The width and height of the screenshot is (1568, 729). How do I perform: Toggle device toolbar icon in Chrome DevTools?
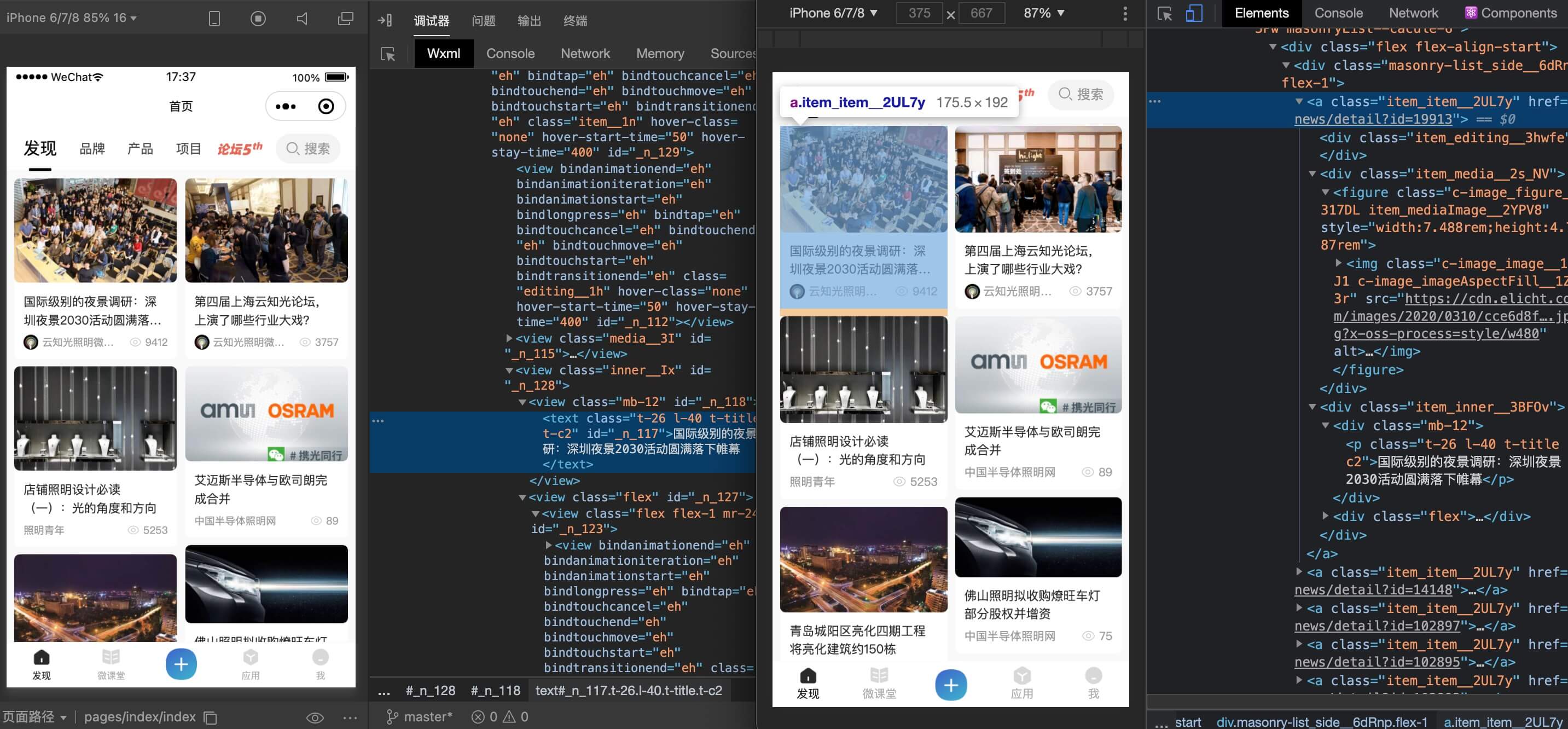[x=1194, y=13]
